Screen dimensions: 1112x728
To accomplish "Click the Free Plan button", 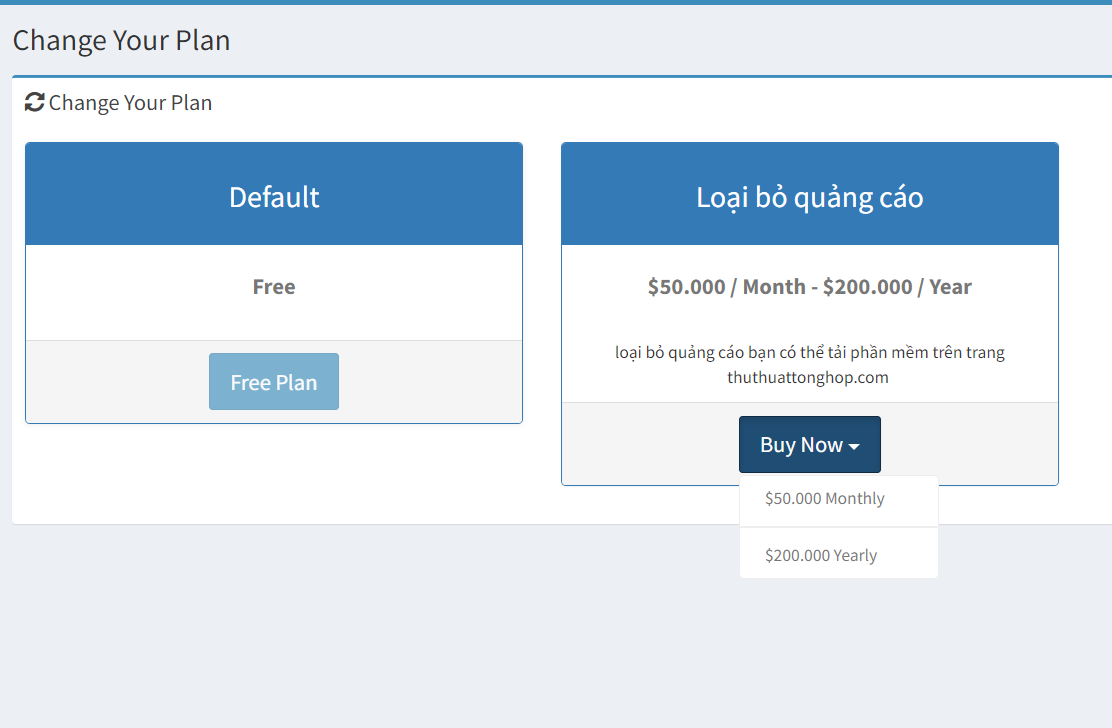I will [274, 382].
